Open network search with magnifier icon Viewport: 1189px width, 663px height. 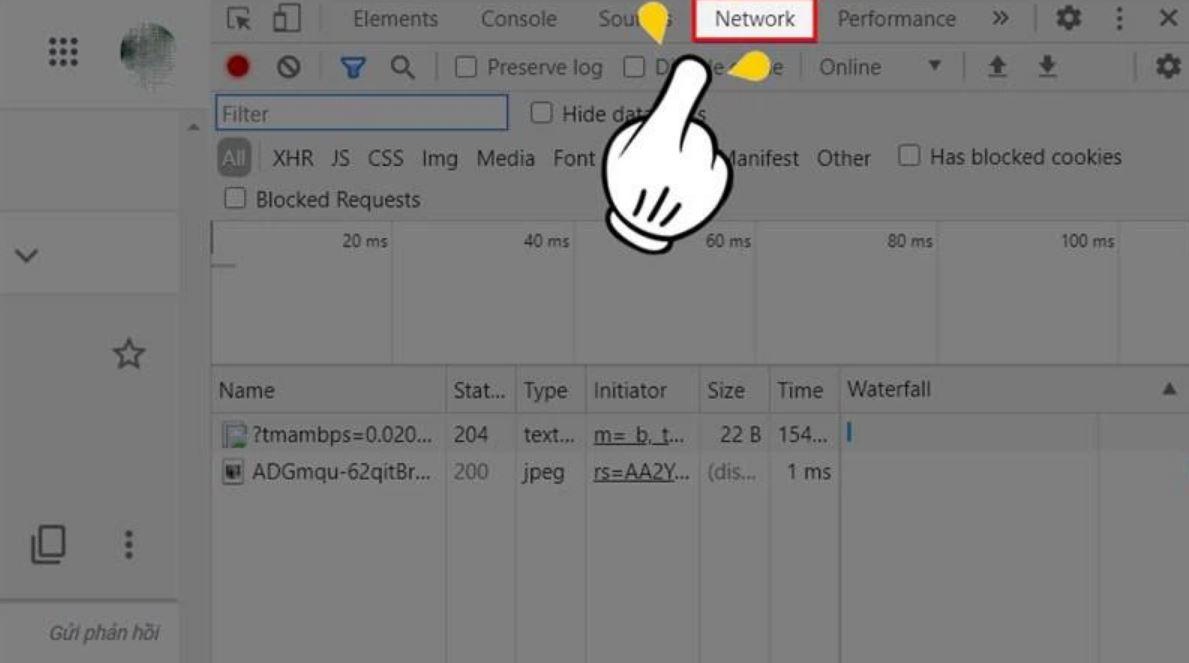coord(403,68)
